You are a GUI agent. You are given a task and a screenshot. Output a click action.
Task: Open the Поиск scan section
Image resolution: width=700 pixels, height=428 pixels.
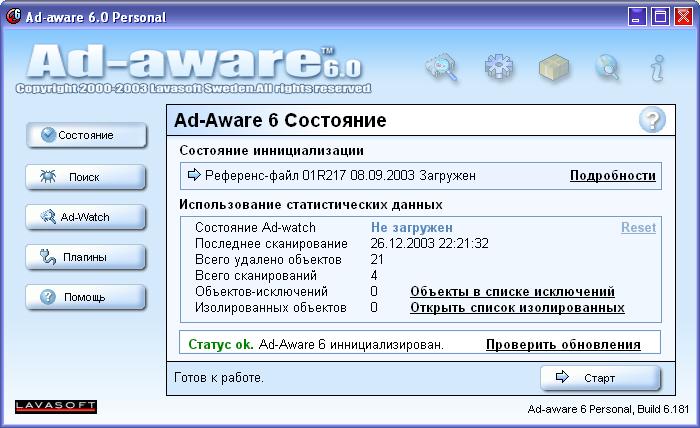point(85,177)
